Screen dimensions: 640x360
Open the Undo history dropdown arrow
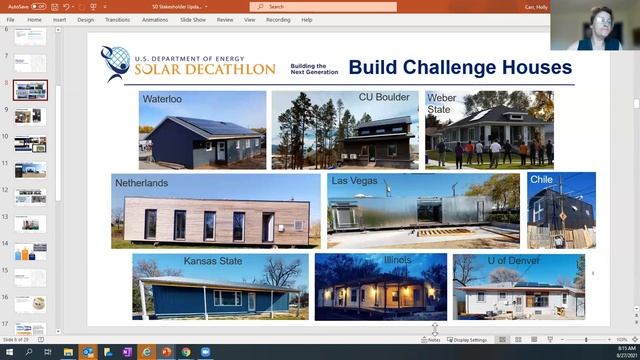(73, 7)
